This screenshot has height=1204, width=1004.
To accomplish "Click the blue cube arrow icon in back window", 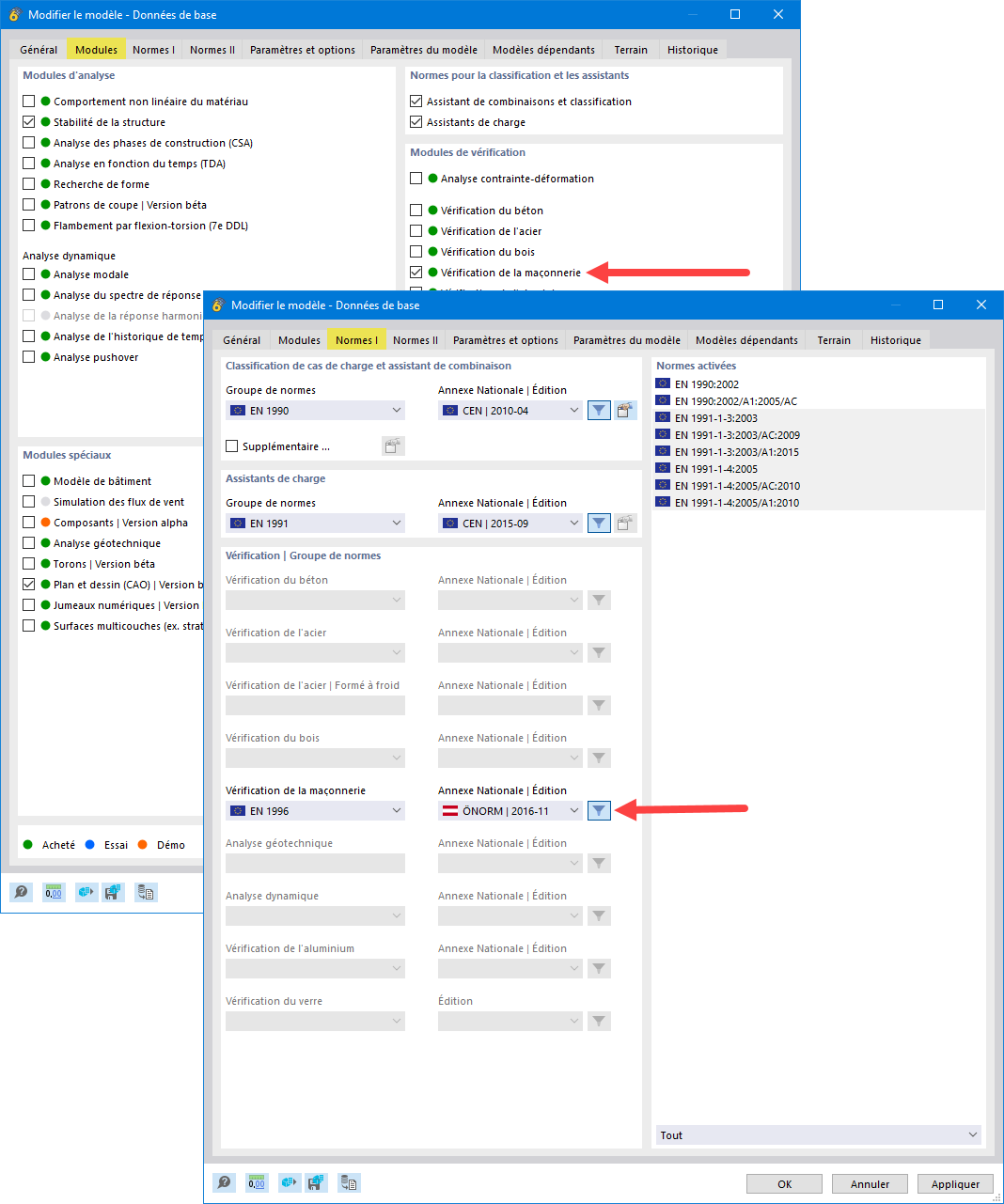I will point(86,892).
